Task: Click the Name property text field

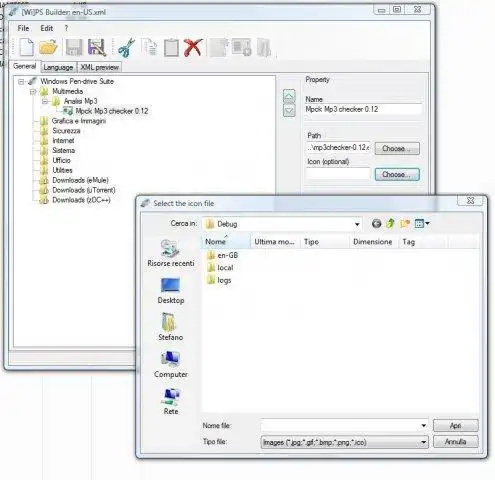Action: point(363,109)
